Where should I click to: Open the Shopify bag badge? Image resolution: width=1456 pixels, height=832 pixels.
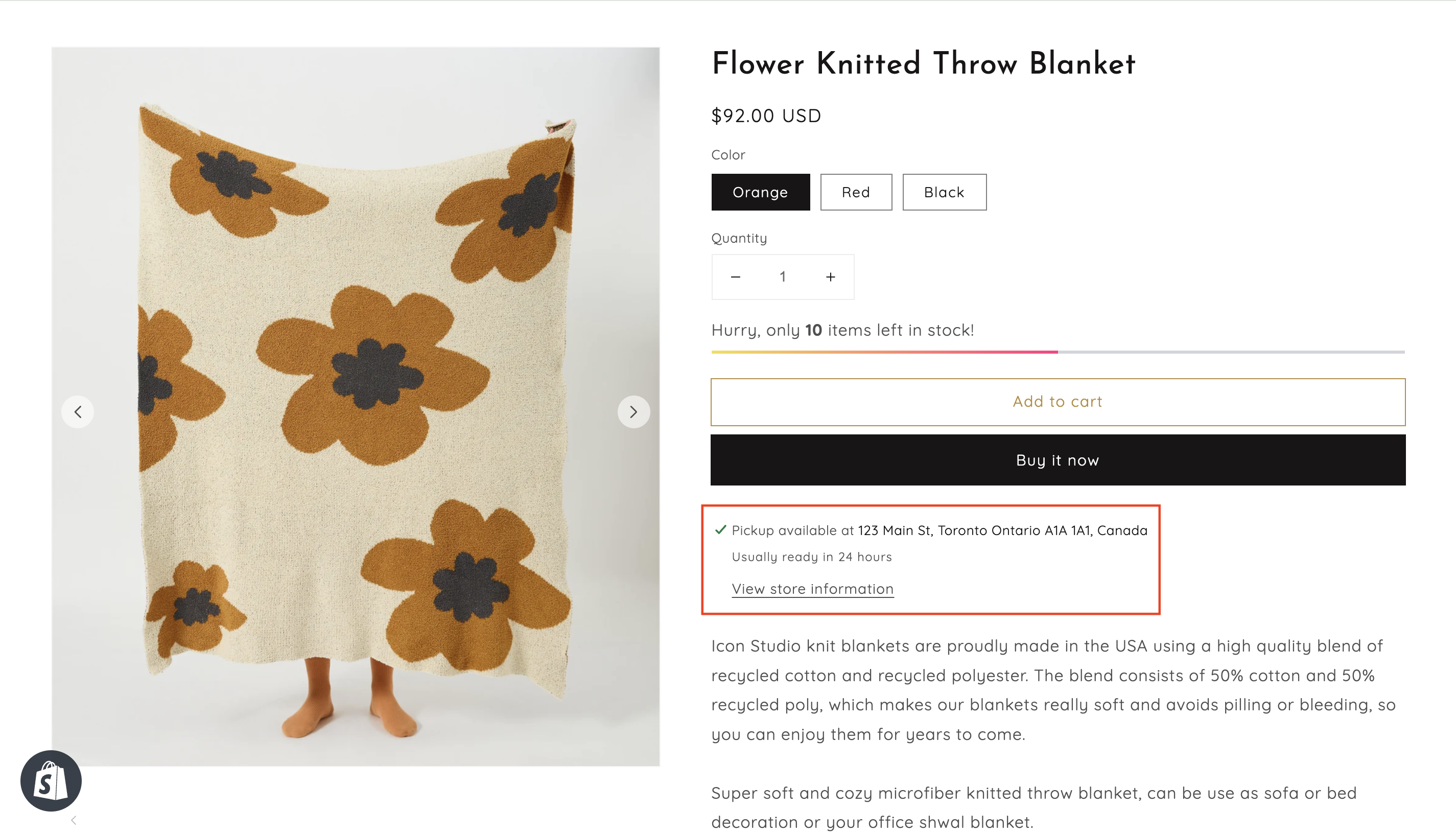coord(51,780)
